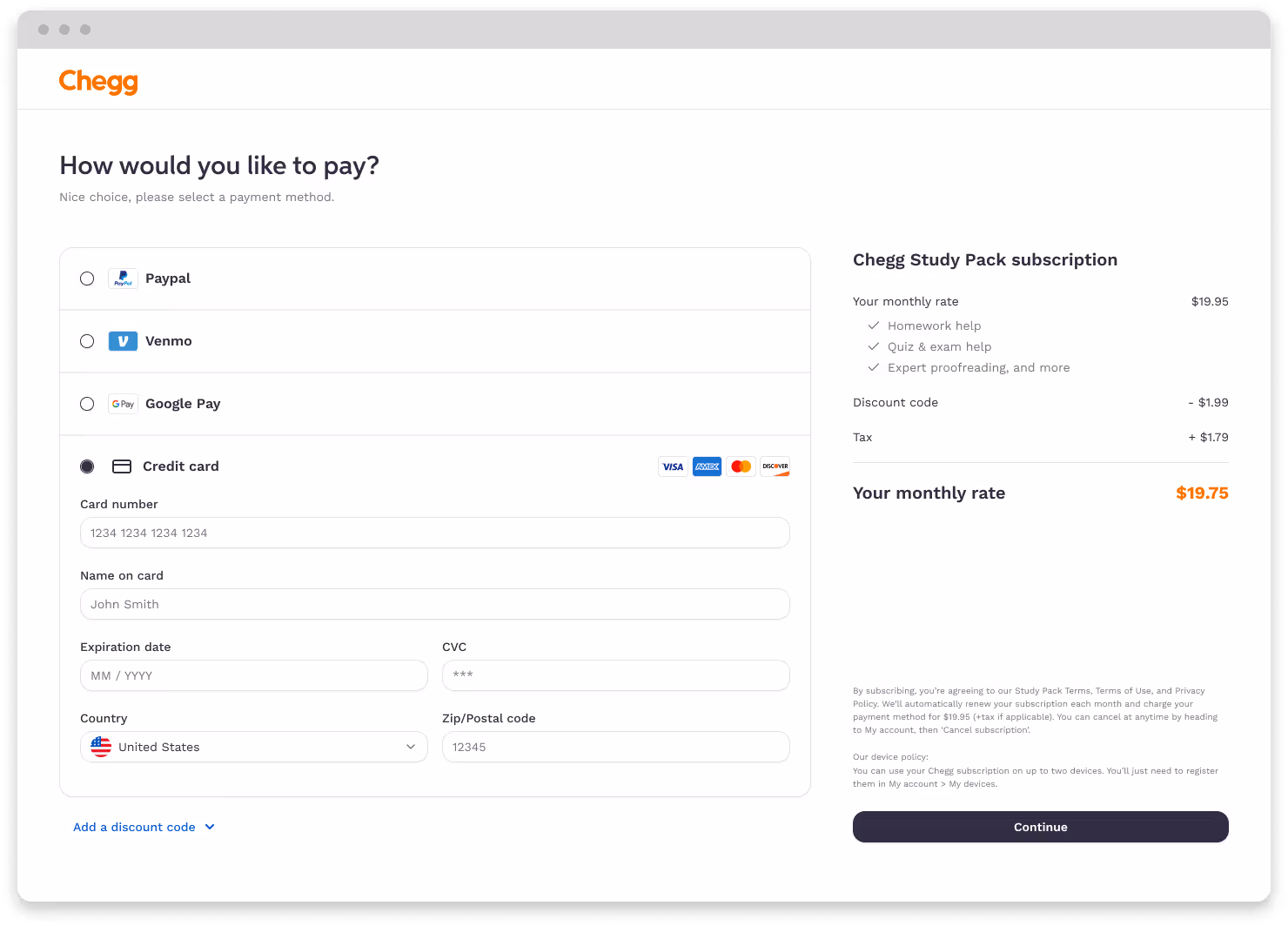Click the Visa card icon
The height and width of the screenshot is (926, 1288).
673,466
